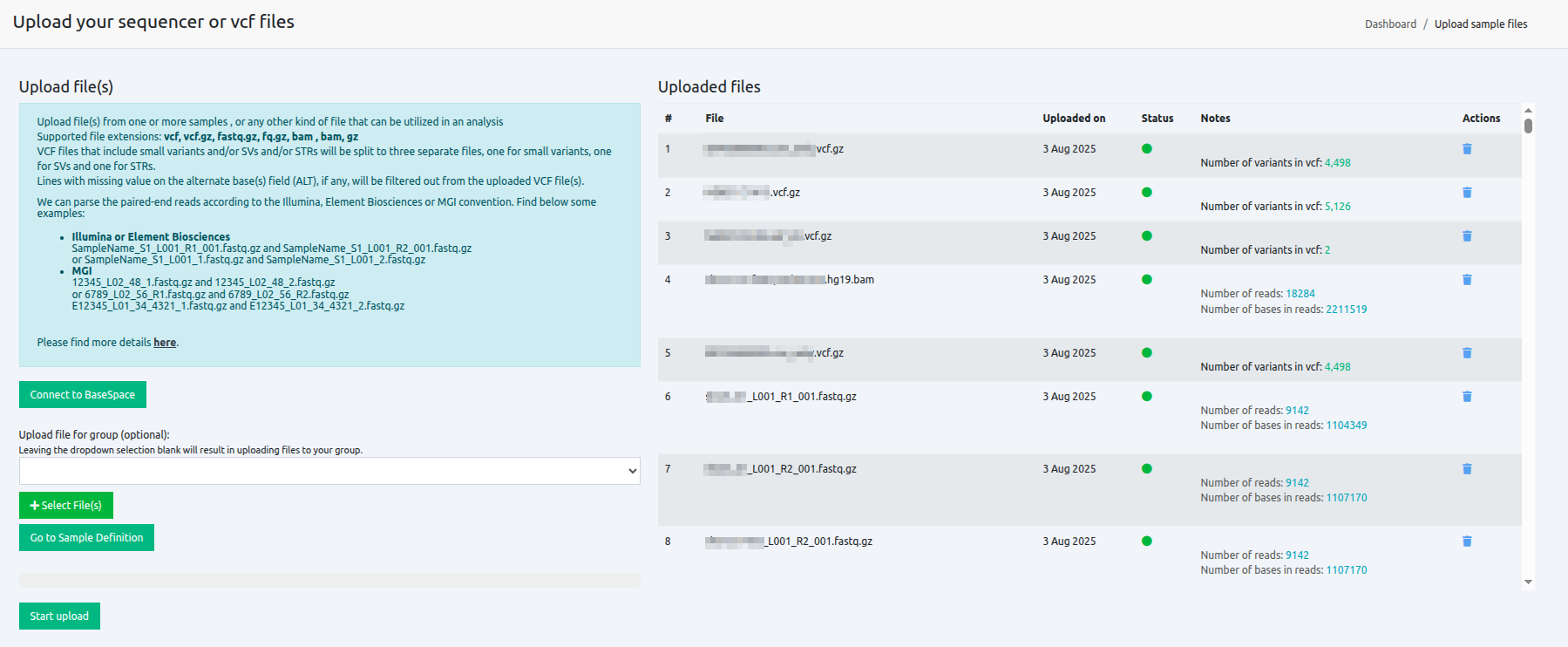Open the upload group dropdown
1568x647 pixels.
coord(329,471)
